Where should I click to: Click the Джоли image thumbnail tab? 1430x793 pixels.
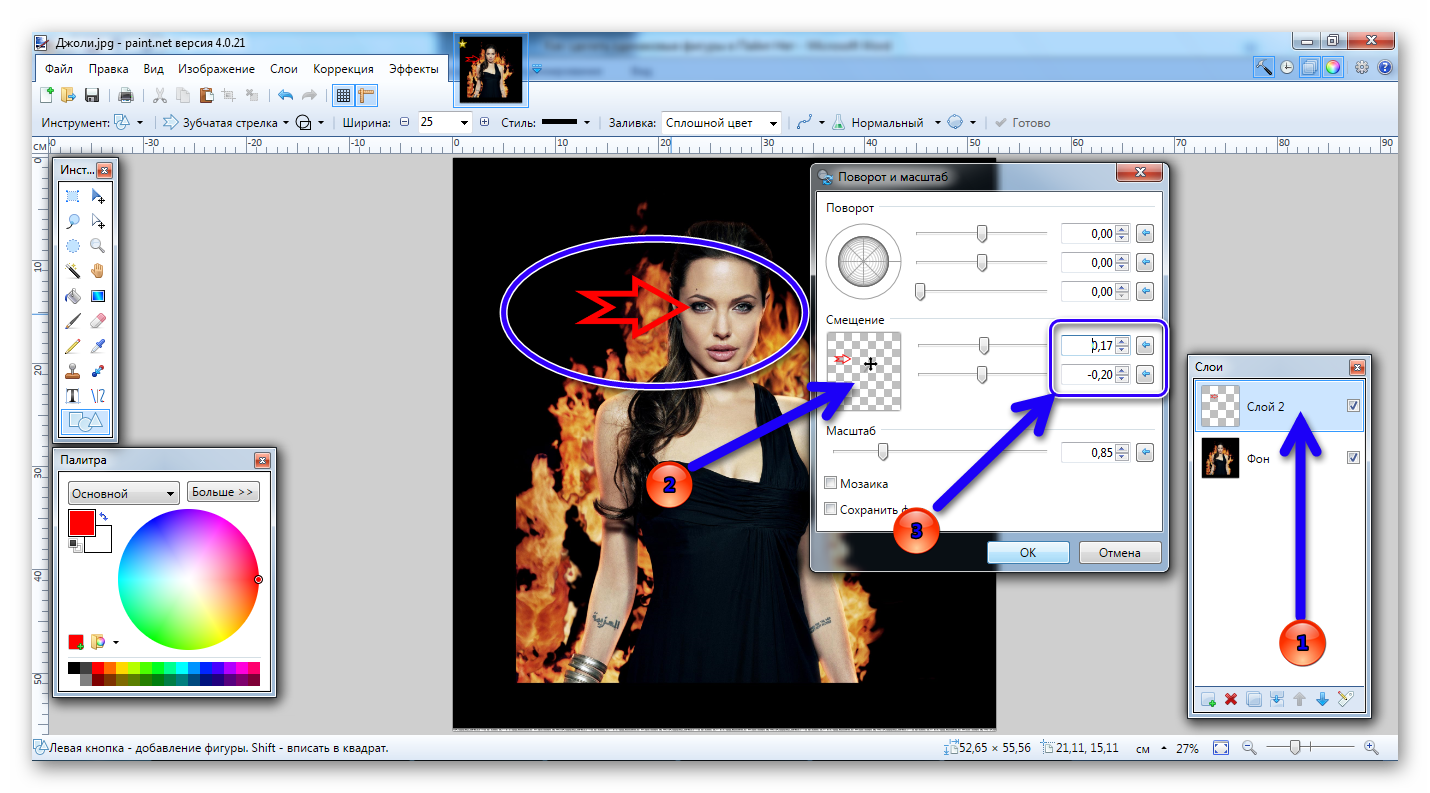[x=490, y=70]
